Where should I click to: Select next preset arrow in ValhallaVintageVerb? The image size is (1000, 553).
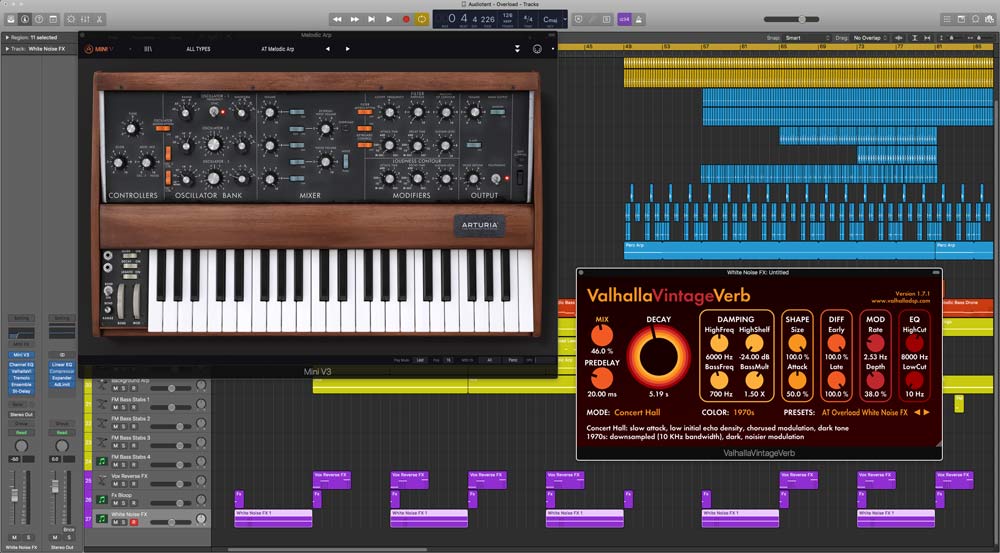(x=927, y=412)
